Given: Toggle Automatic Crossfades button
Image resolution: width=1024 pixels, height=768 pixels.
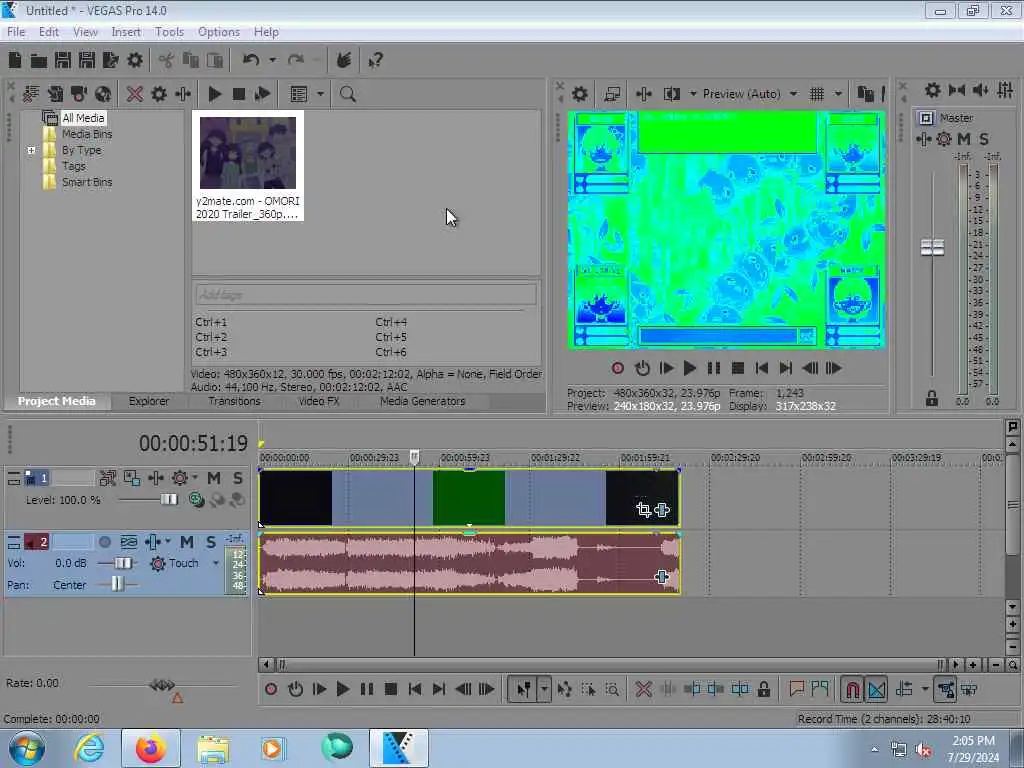Looking at the screenshot, I should [x=876, y=689].
